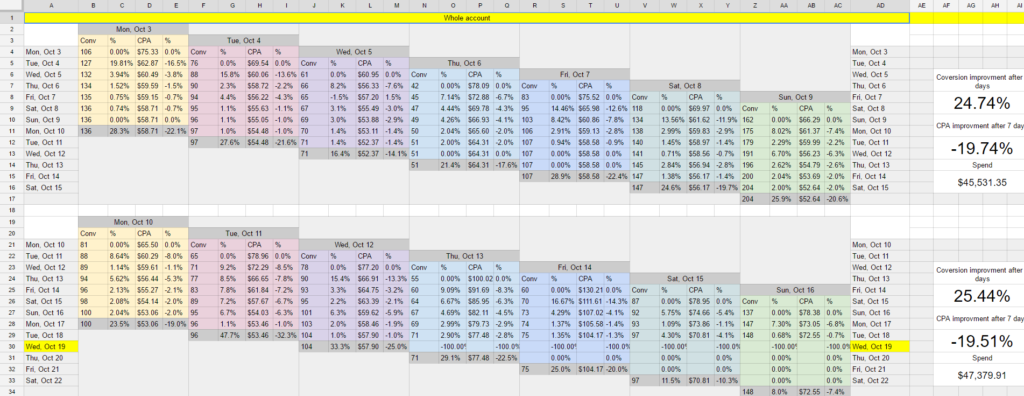Select the $60.95 CPA cell

(369, 74)
